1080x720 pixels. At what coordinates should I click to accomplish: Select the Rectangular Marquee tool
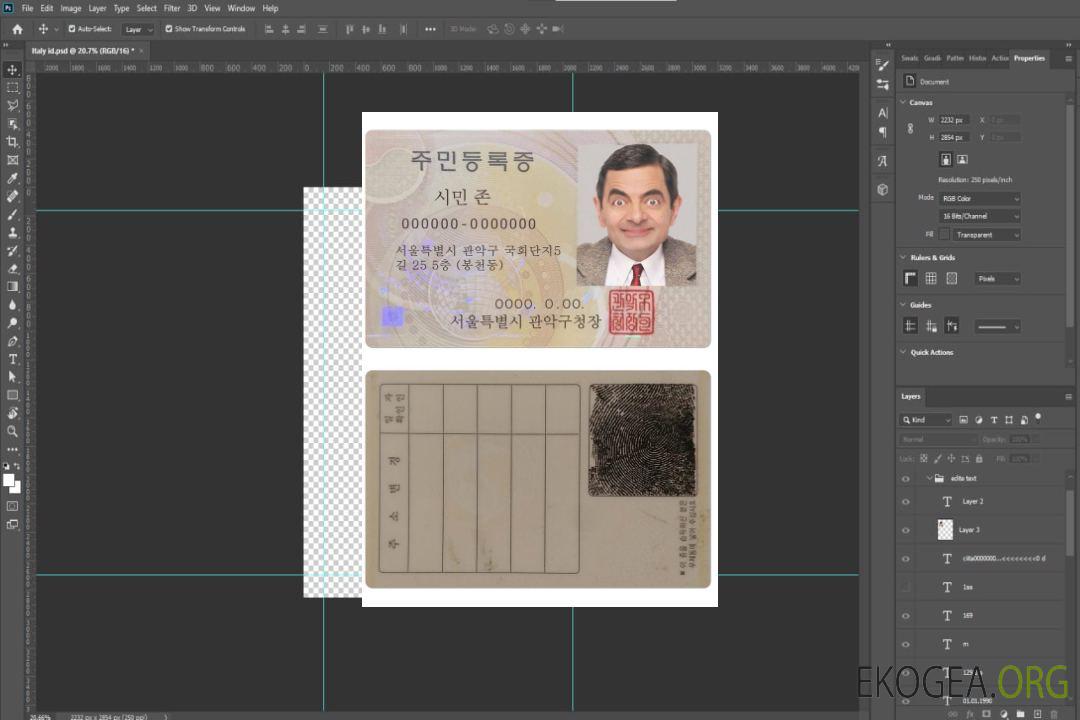tap(13, 87)
